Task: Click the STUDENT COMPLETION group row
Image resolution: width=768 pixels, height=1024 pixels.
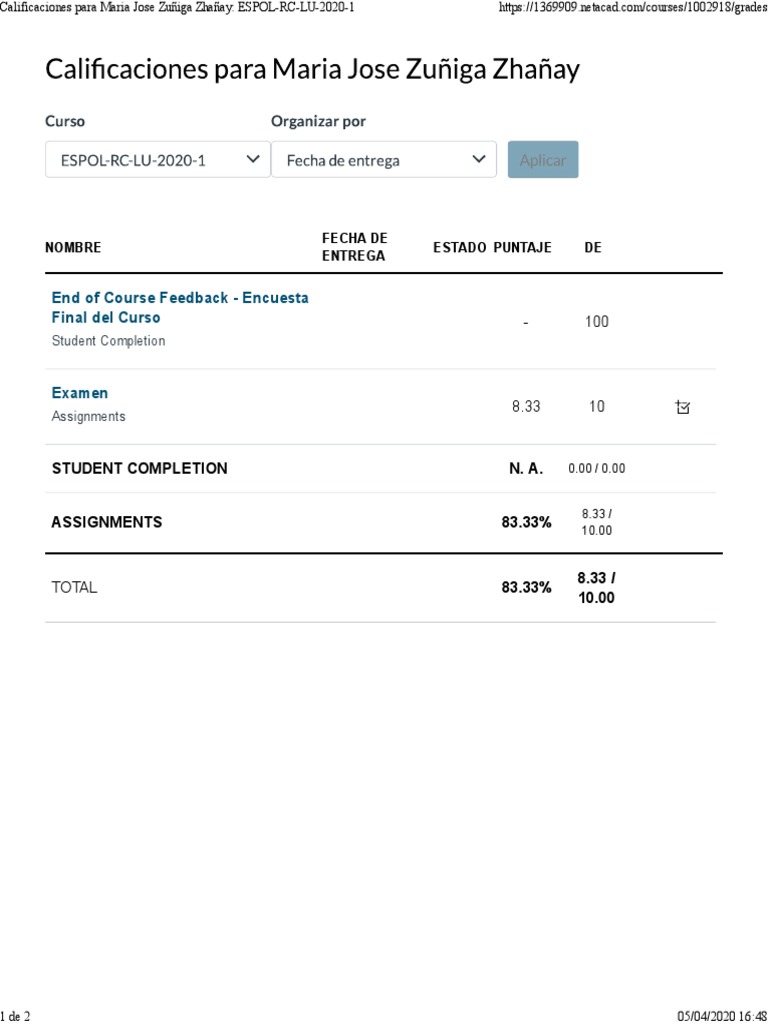Action: coord(380,468)
